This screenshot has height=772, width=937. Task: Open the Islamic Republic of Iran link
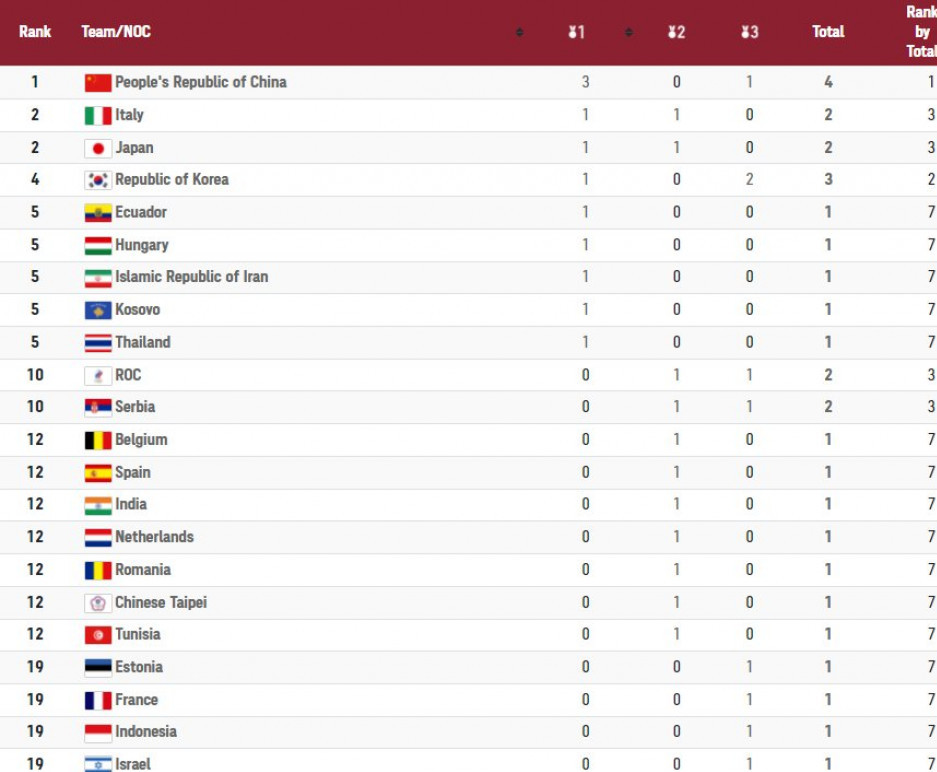(x=191, y=277)
